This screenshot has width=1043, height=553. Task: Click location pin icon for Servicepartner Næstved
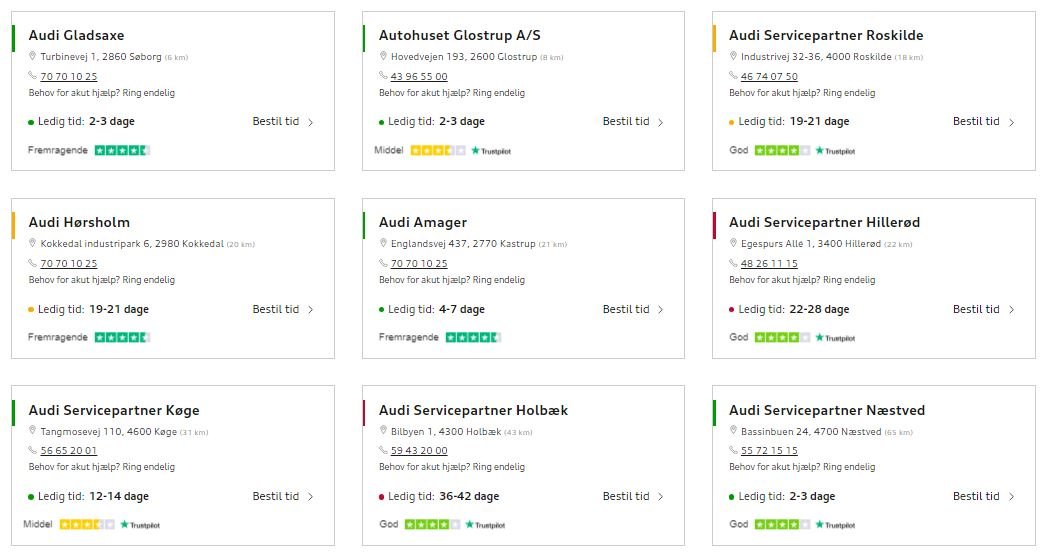point(733,431)
